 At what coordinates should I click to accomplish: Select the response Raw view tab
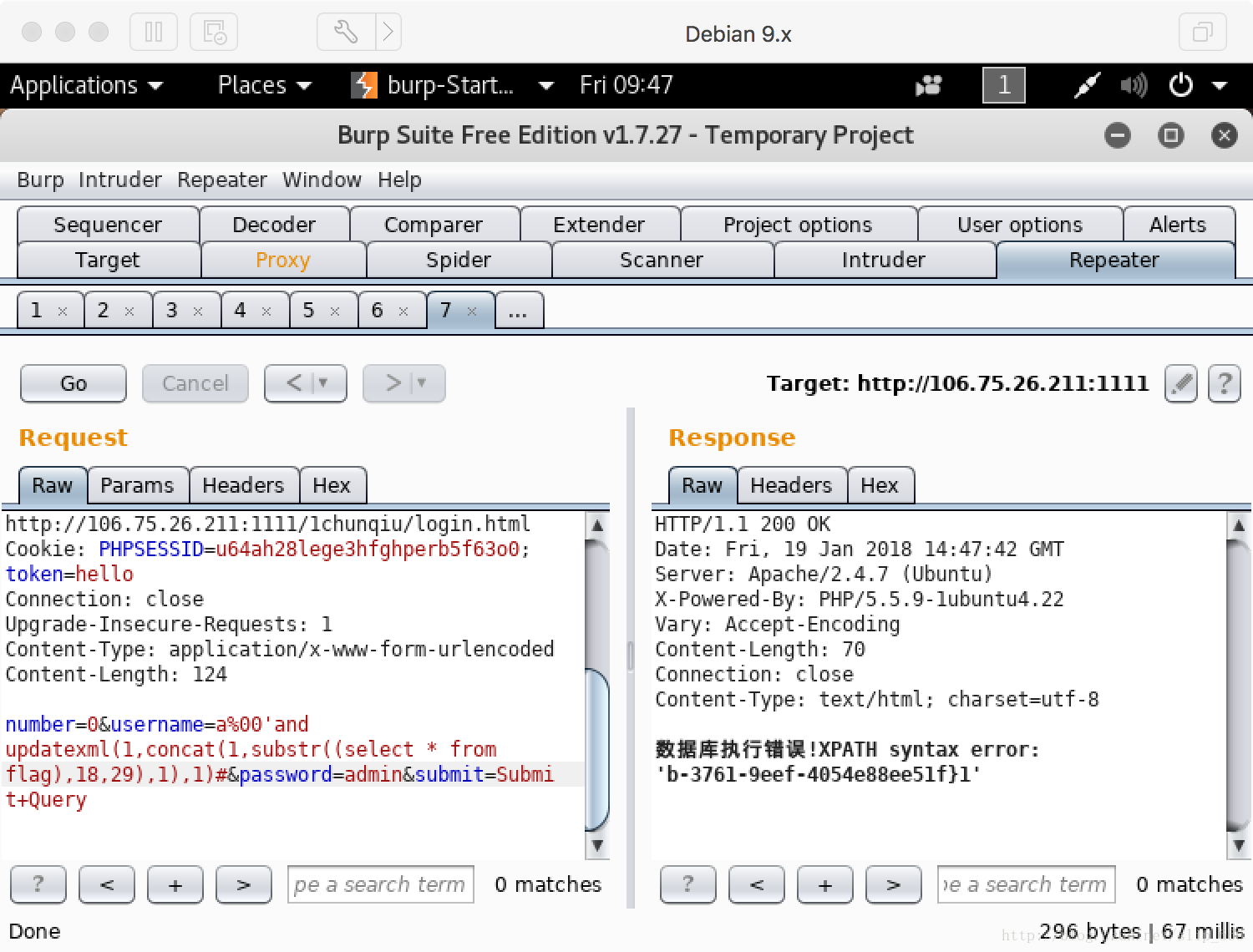tap(702, 485)
